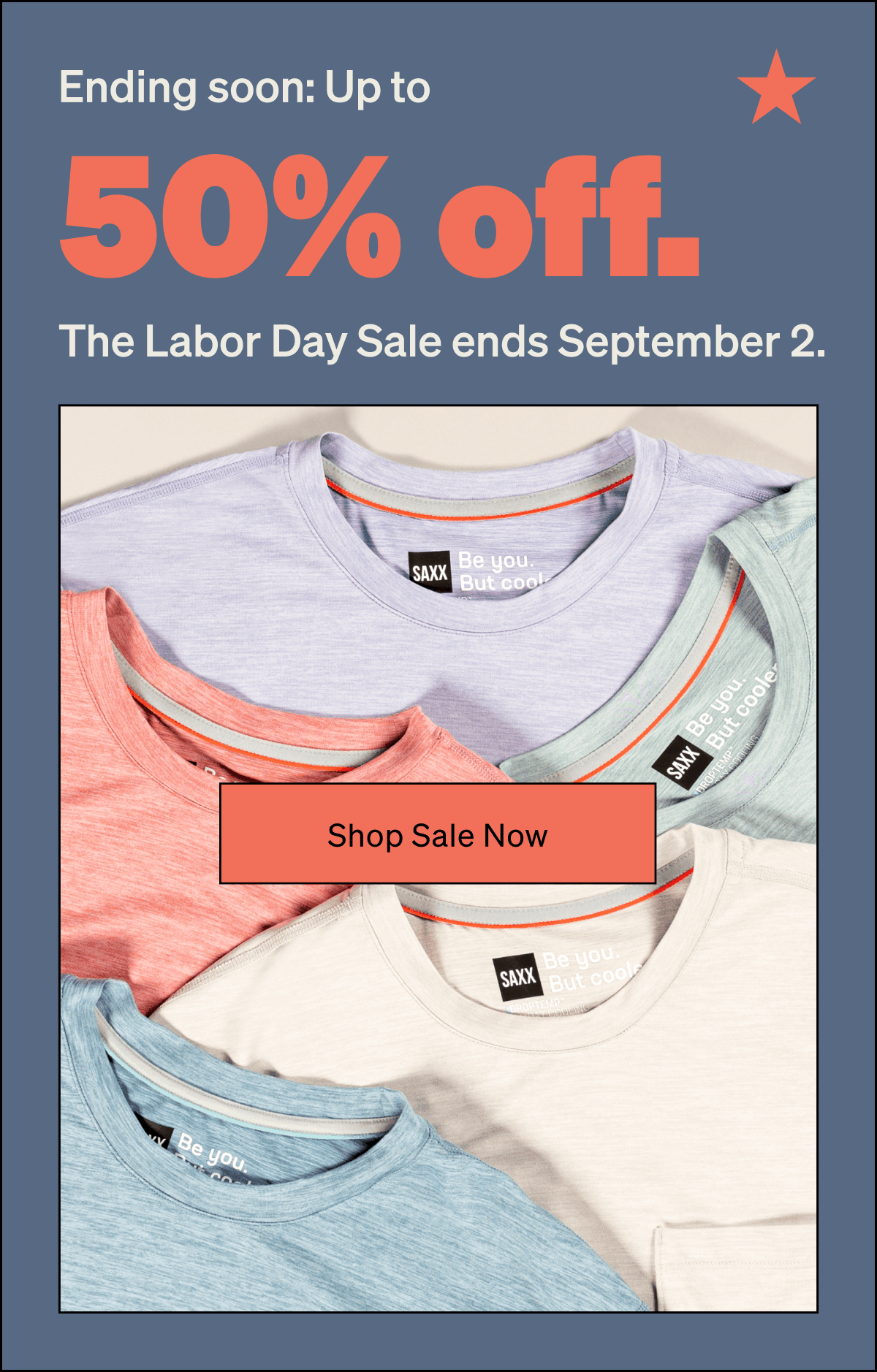
Task: Select the coral red t-shirt
Action: pyautogui.click(x=183, y=804)
